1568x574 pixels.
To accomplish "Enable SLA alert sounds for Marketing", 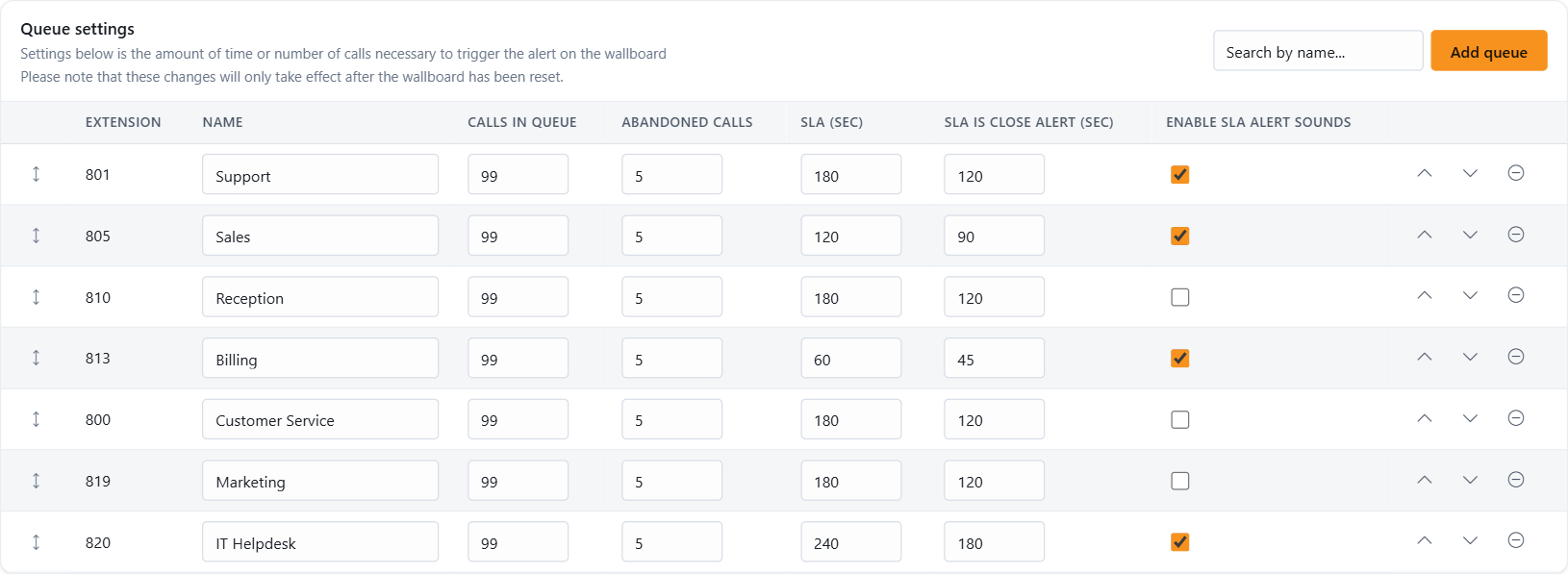I will pyautogui.click(x=1180, y=481).
